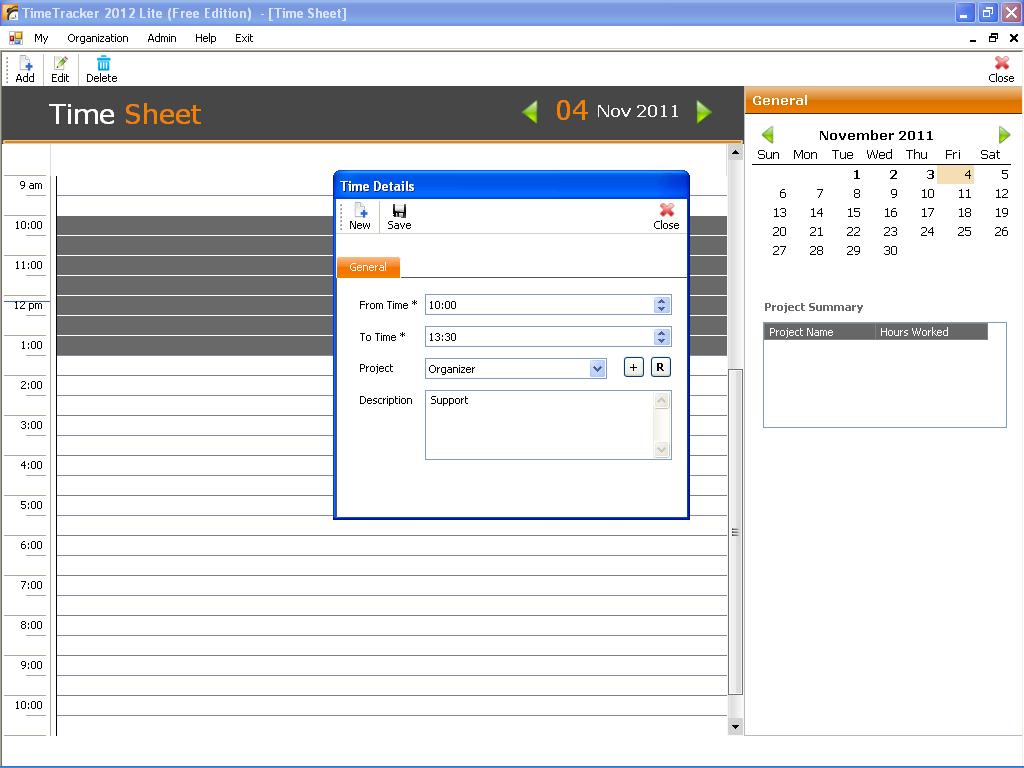Viewport: 1024px width, 768px height.
Task: Select November 27 in calendar
Action: [x=779, y=251]
